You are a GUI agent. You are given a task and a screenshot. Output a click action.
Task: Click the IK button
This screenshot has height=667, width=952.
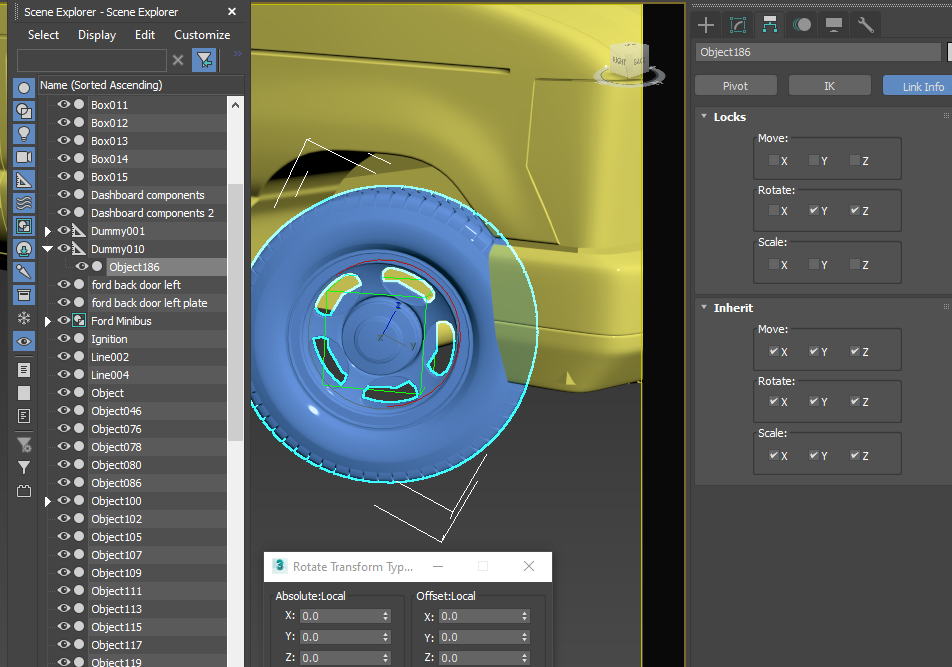829,85
